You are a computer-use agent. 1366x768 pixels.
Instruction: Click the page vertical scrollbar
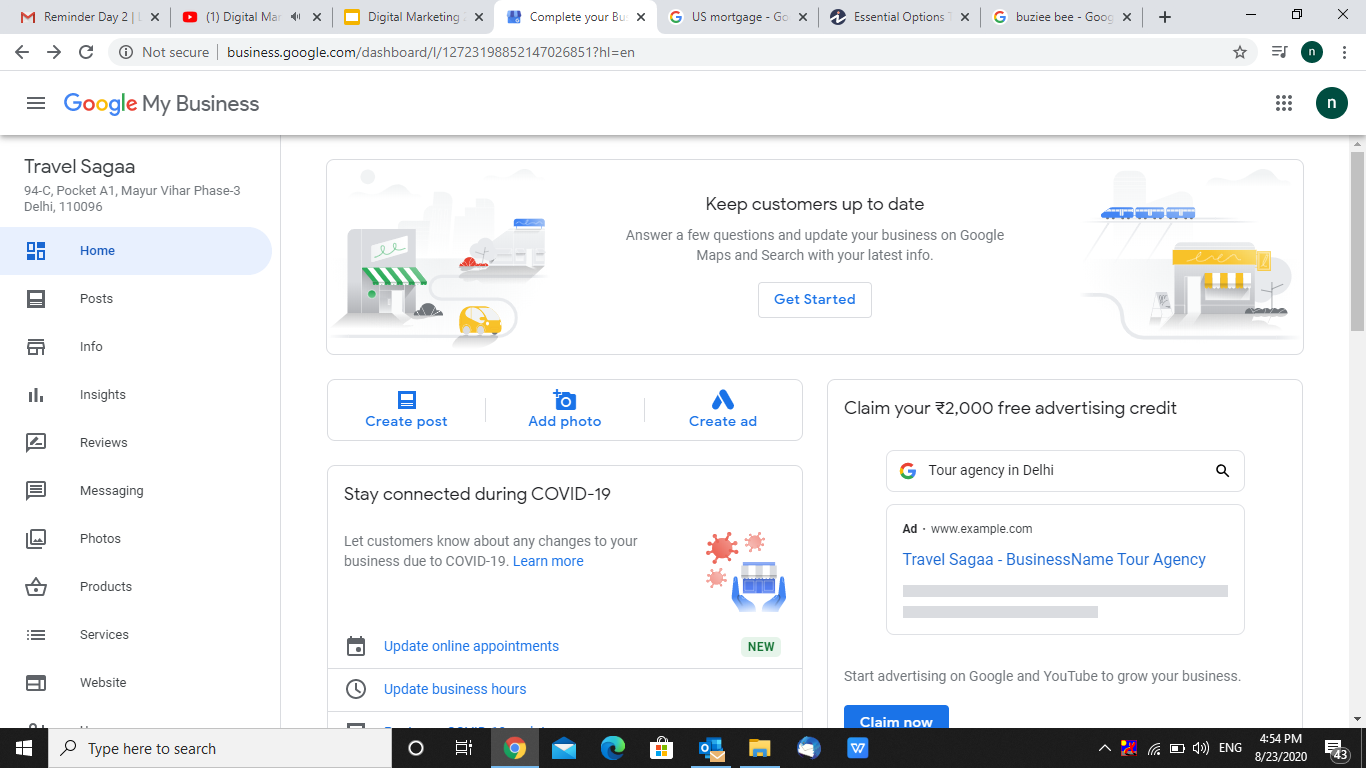[1357, 240]
